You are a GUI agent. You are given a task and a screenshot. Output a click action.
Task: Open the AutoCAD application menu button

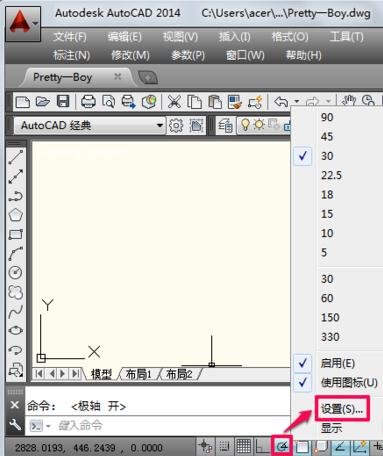23,24
